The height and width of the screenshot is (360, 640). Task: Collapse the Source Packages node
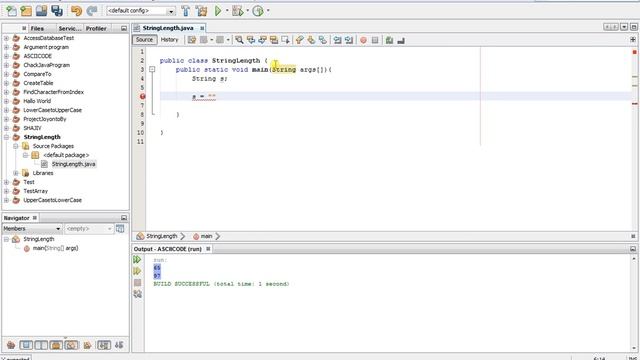16,146
